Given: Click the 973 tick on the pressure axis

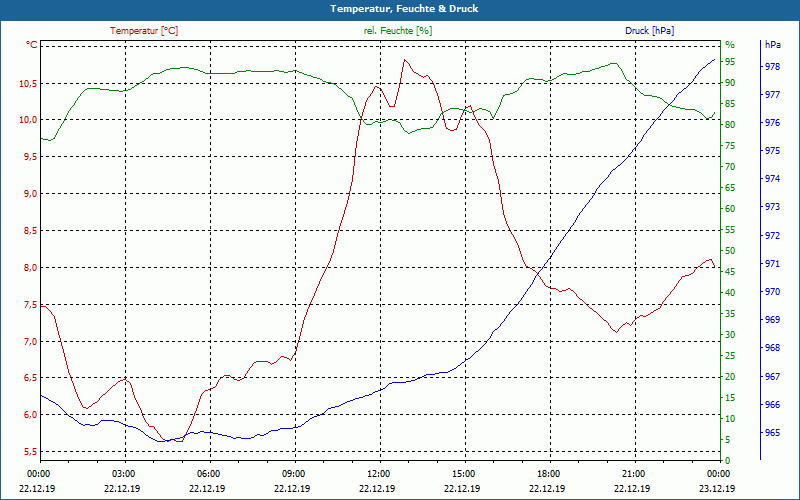Looking at the screenshot, I should [x=773, y=207].
